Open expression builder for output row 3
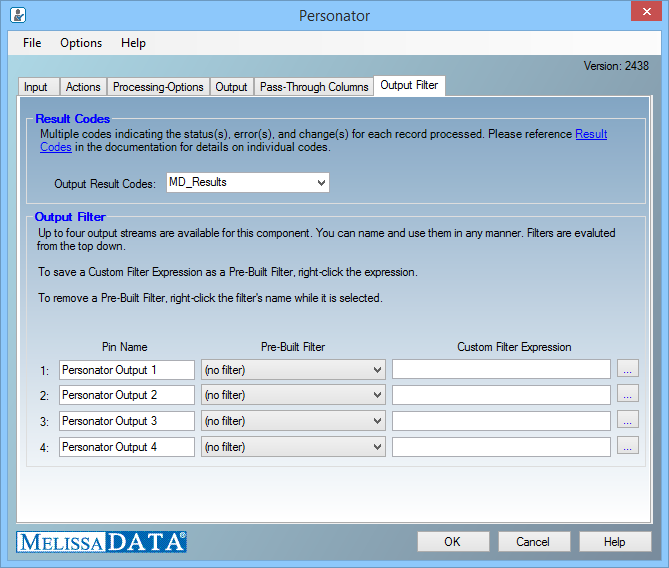The image size is (669, 568). pyautogui.click(x=627, y=421)
